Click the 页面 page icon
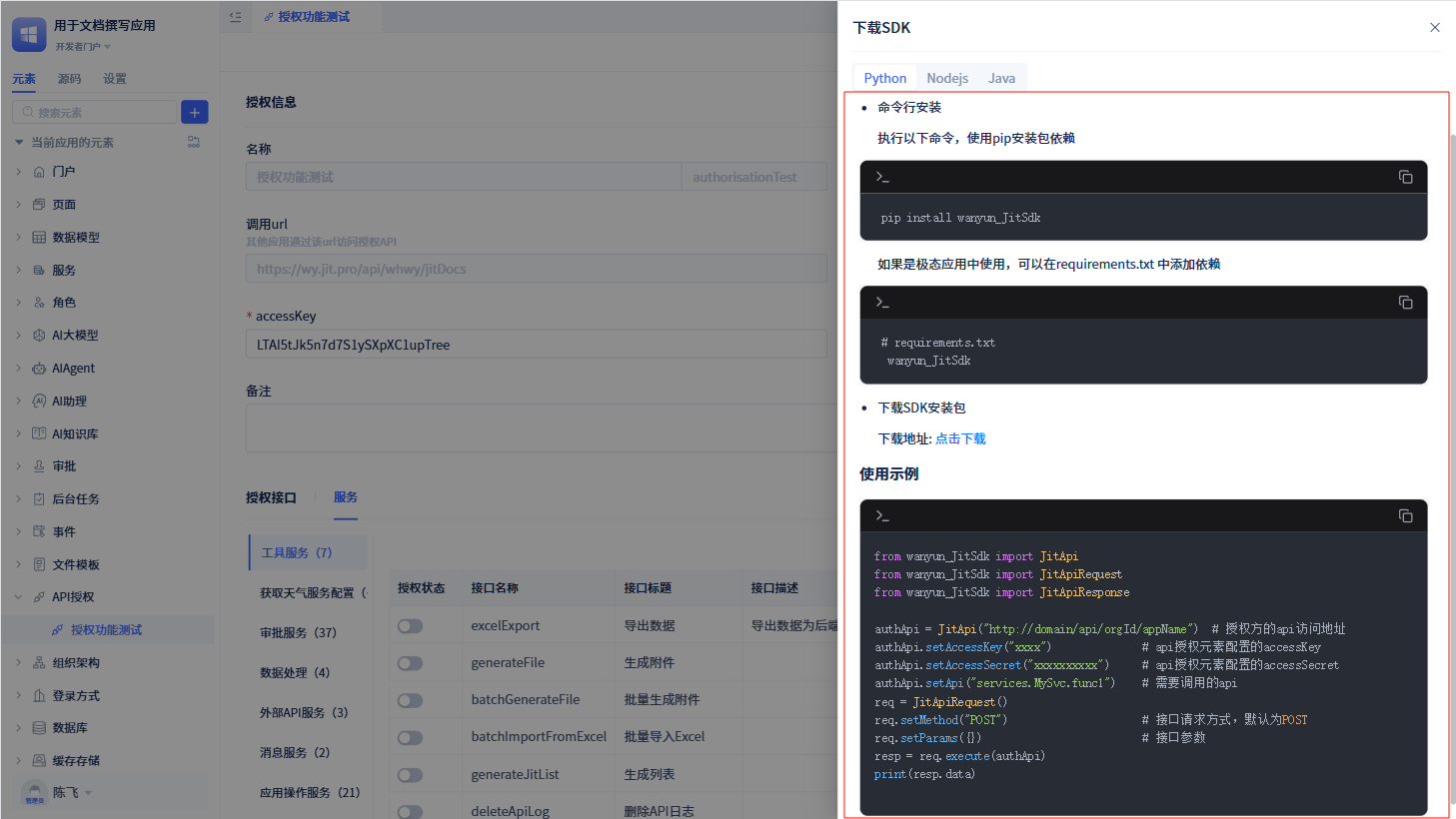Image resolution: width=1456 pixels, height=819 pixels. tap(39, 205)
